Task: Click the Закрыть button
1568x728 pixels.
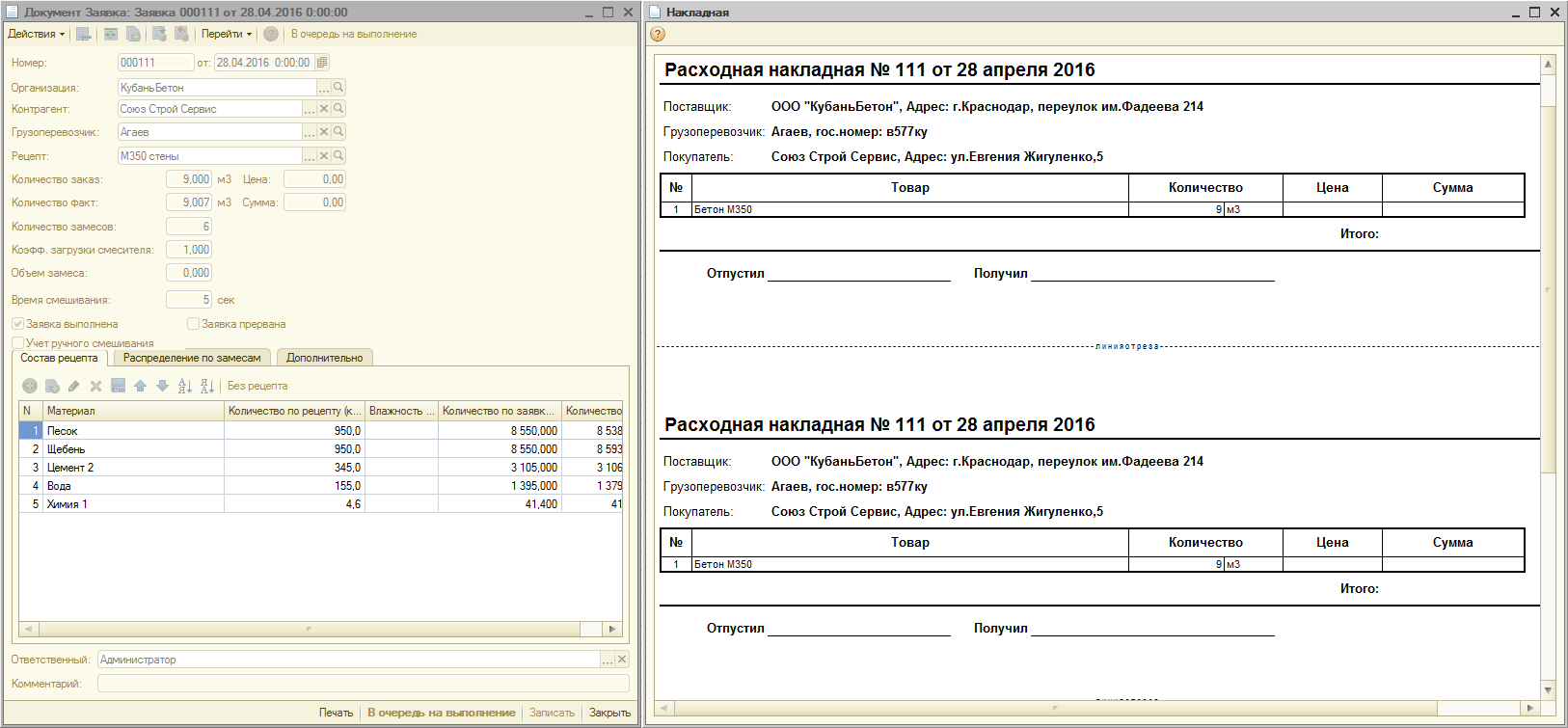Action: (x=609, y=713)
